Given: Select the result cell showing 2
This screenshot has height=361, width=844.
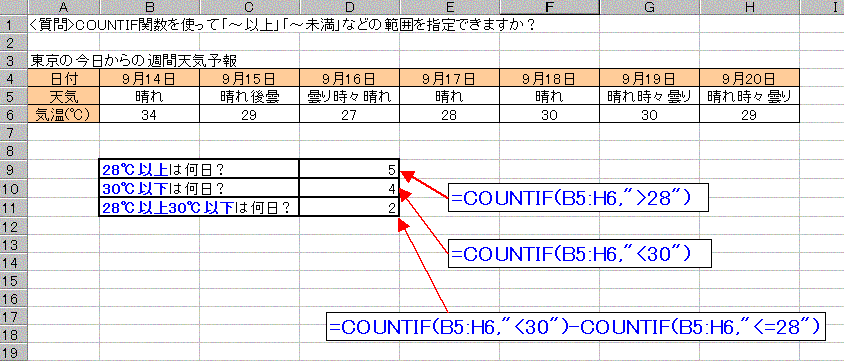Looking at the screenshot, I should (x=349, y=207).
